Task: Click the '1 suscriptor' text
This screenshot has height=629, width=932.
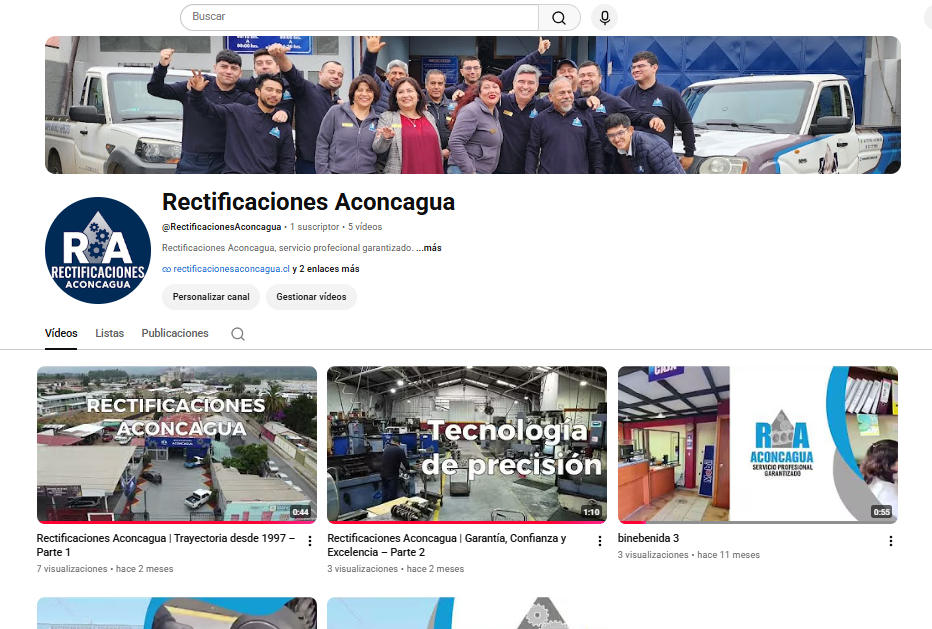Action: [x=314, y=227]
